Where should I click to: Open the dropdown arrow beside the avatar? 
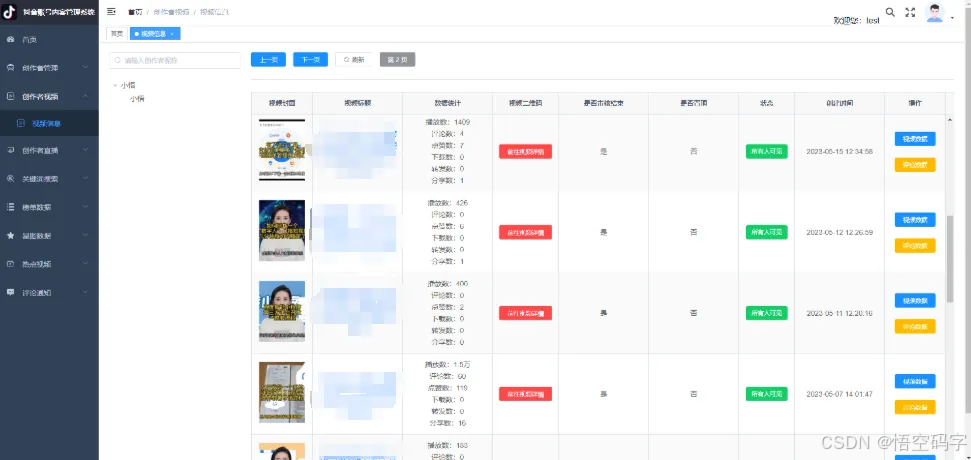952,19
